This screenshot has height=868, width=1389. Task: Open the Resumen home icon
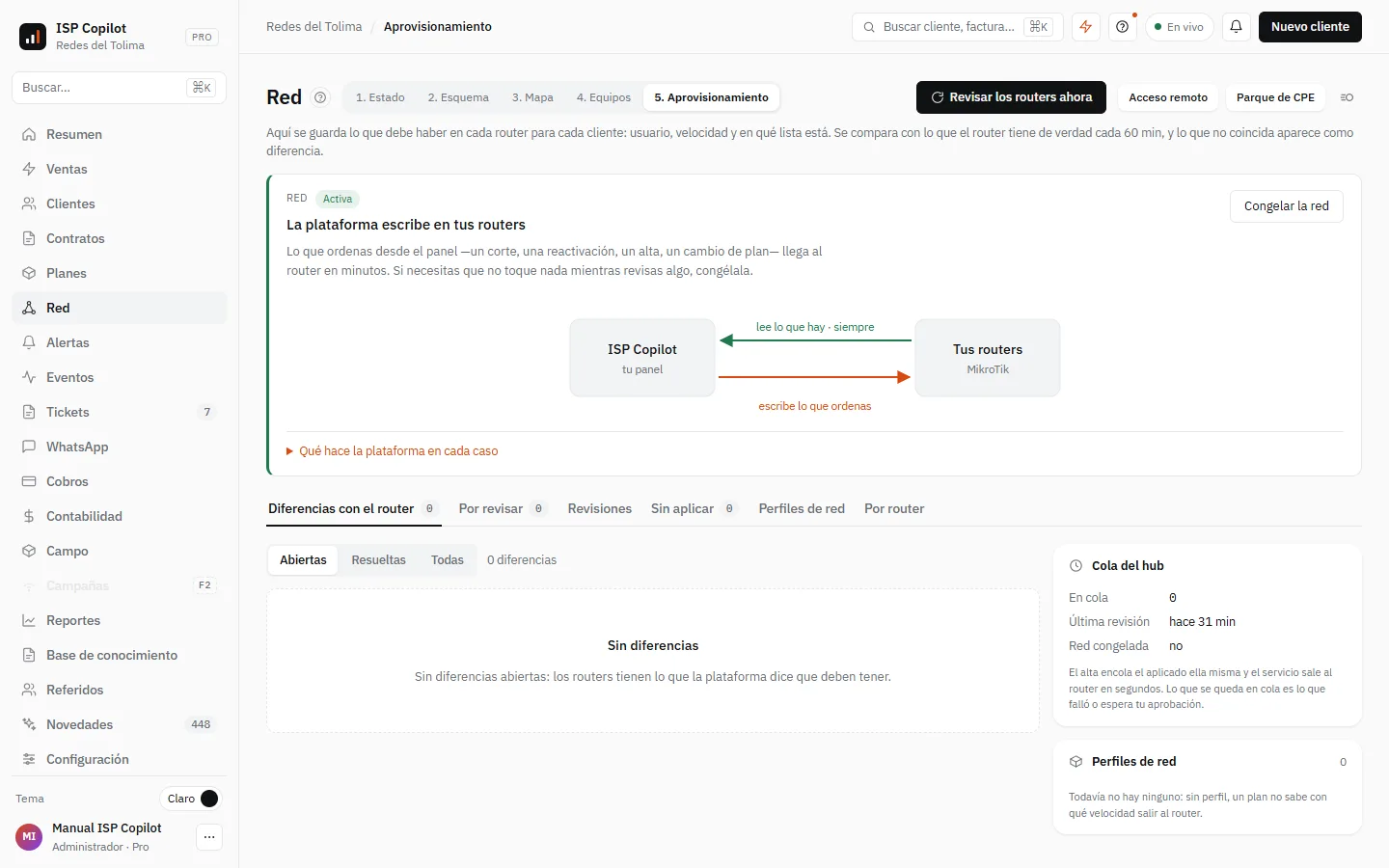click(x=29, y=134)
